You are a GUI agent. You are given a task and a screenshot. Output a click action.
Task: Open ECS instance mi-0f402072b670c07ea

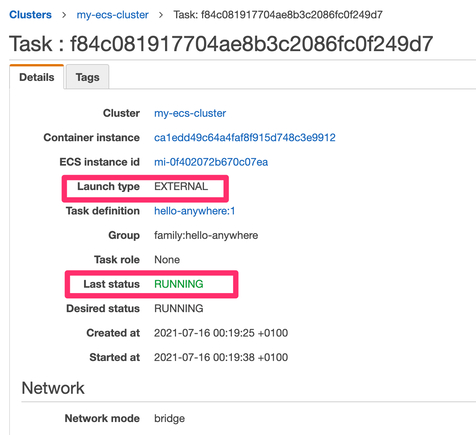(211, 162)
